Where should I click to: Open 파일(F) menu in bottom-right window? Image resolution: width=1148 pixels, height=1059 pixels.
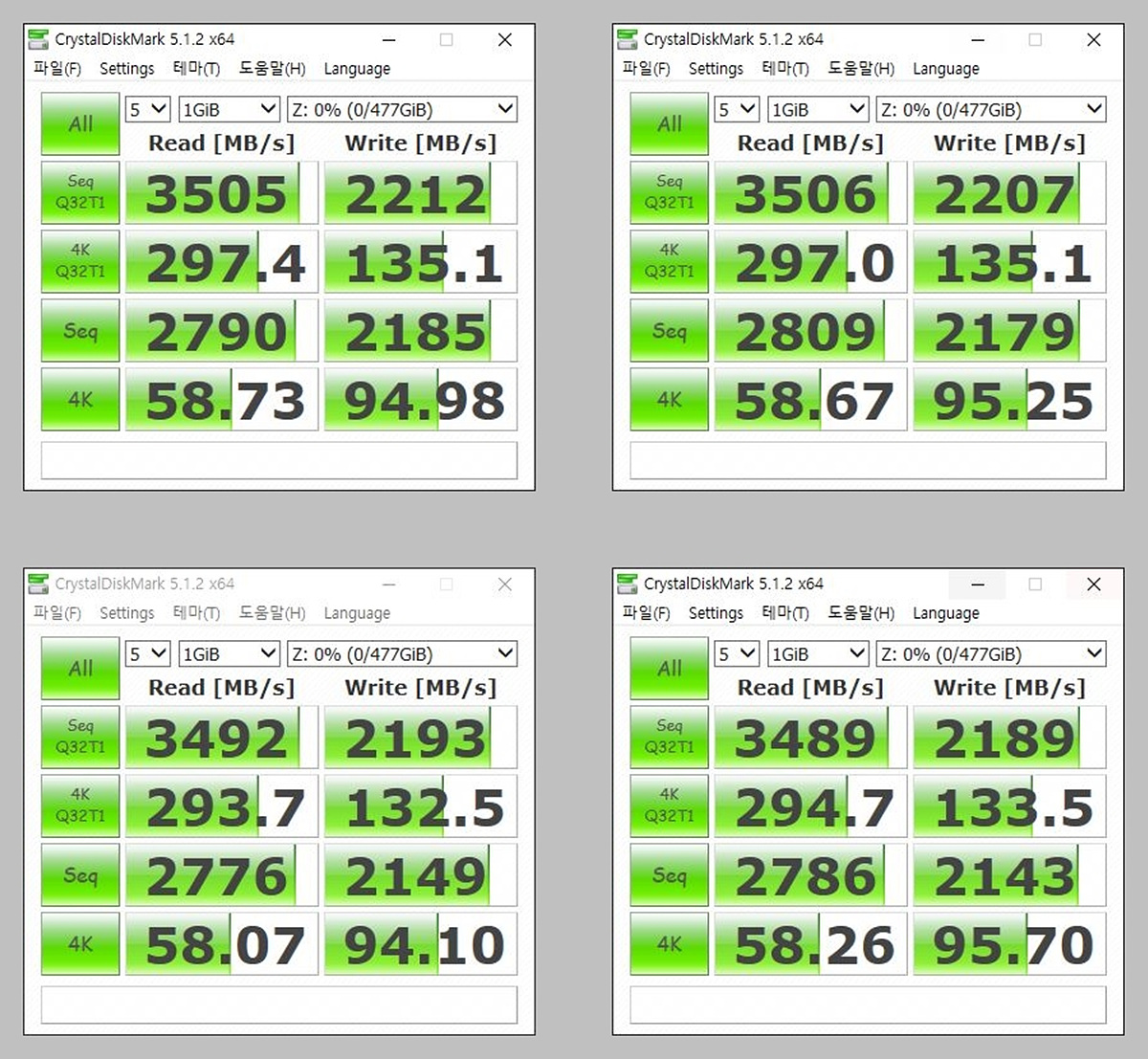click(647, 613)
